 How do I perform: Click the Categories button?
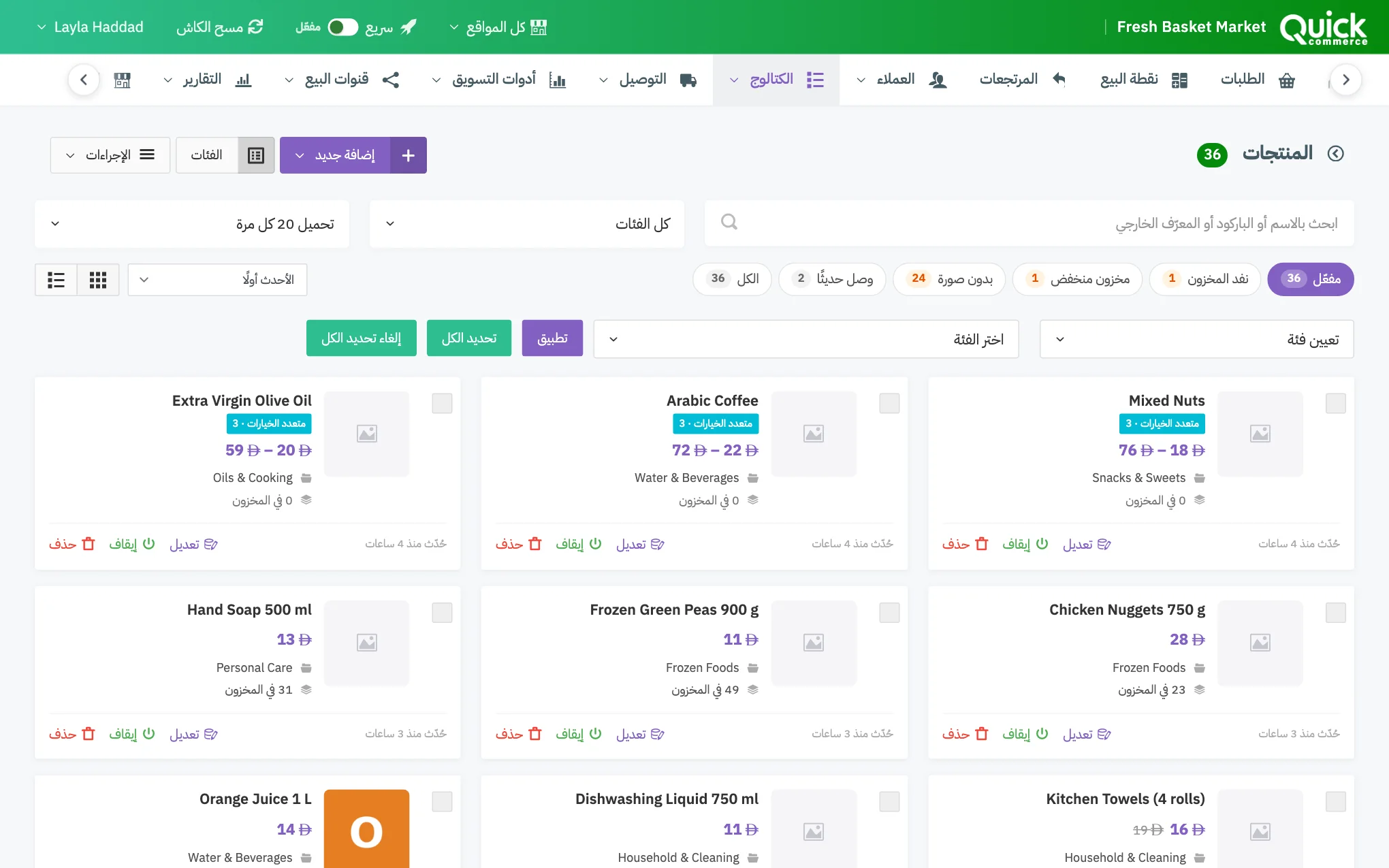207,155
